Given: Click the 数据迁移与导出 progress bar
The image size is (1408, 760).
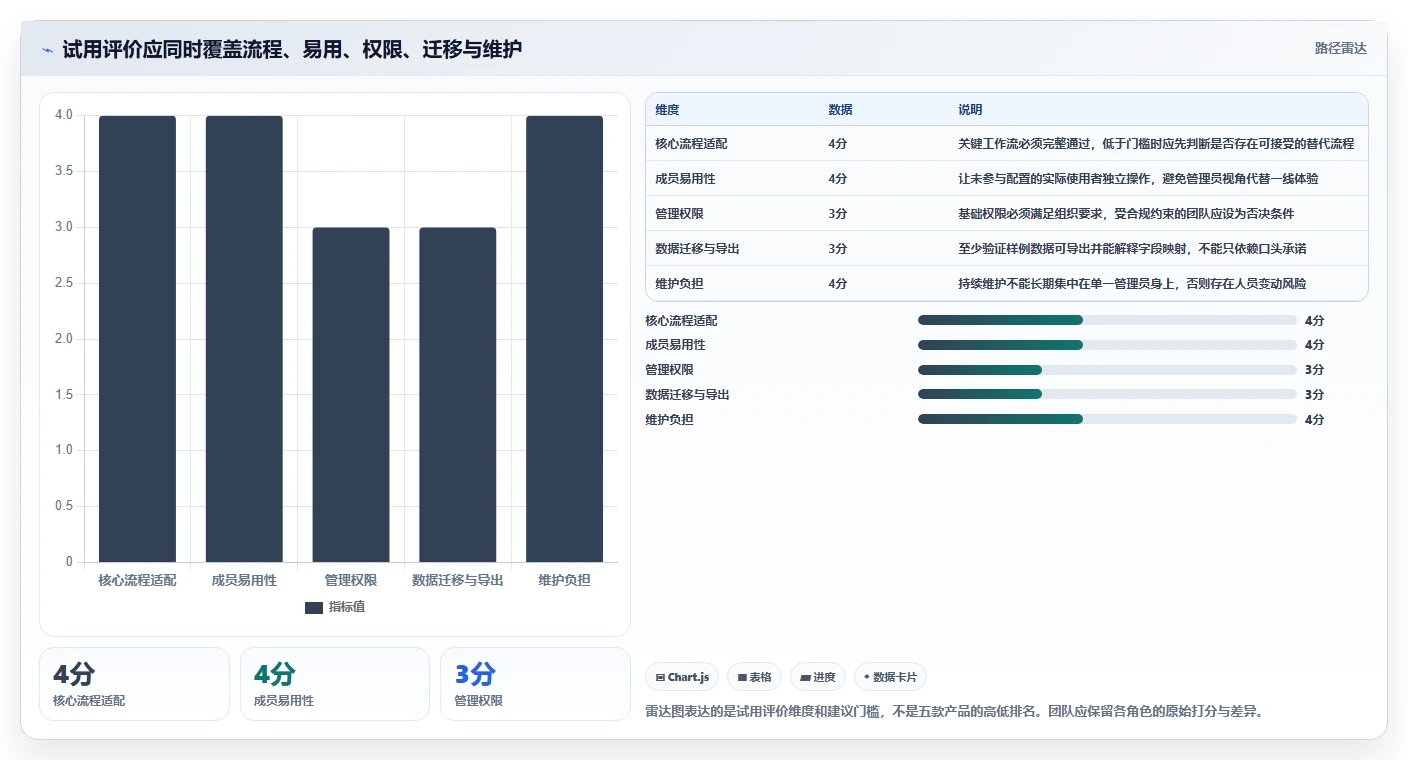Looking at the screenshot, I should tap(1107, 394).
